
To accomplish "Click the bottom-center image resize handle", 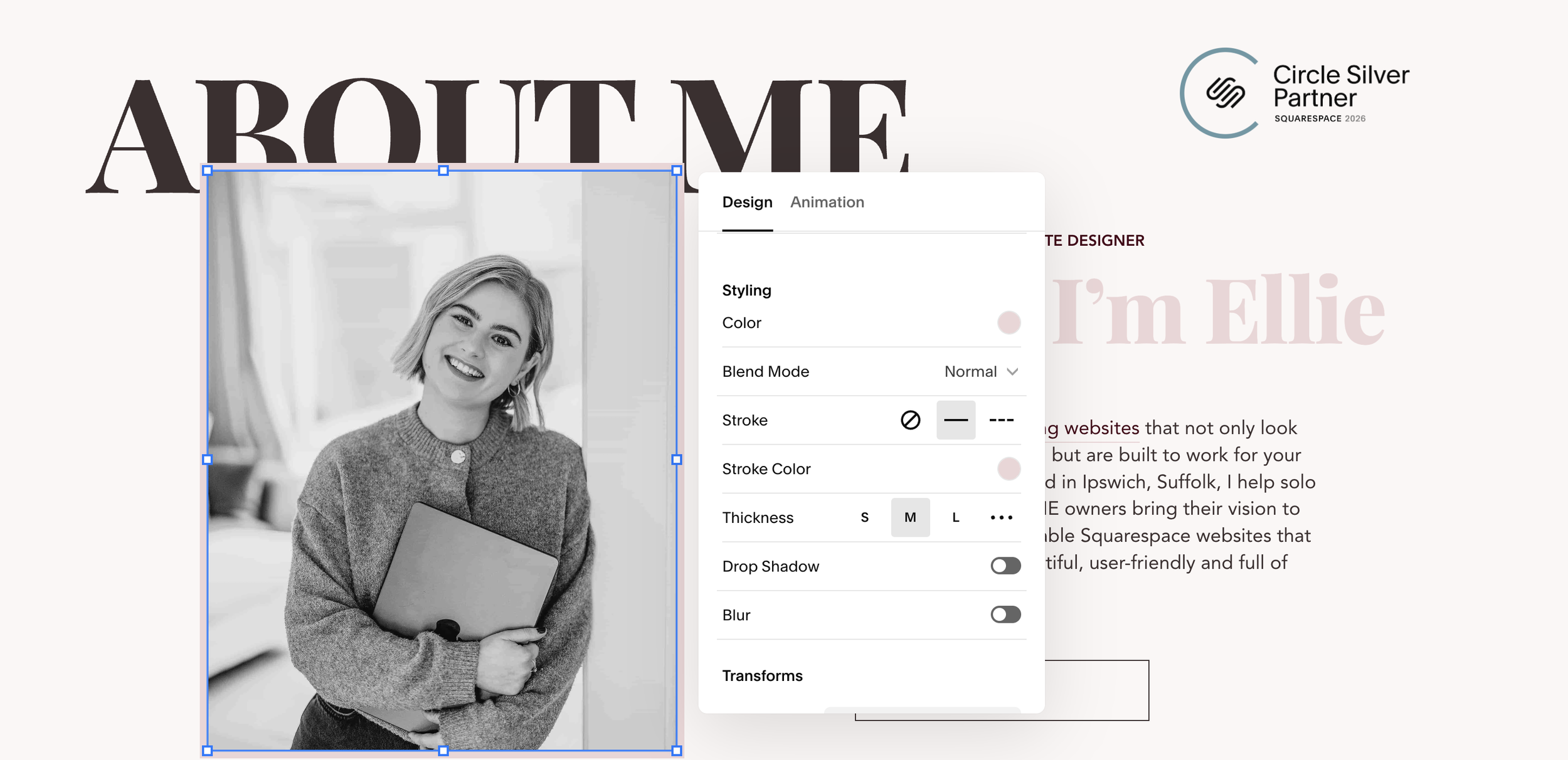I will click(443, 751).
